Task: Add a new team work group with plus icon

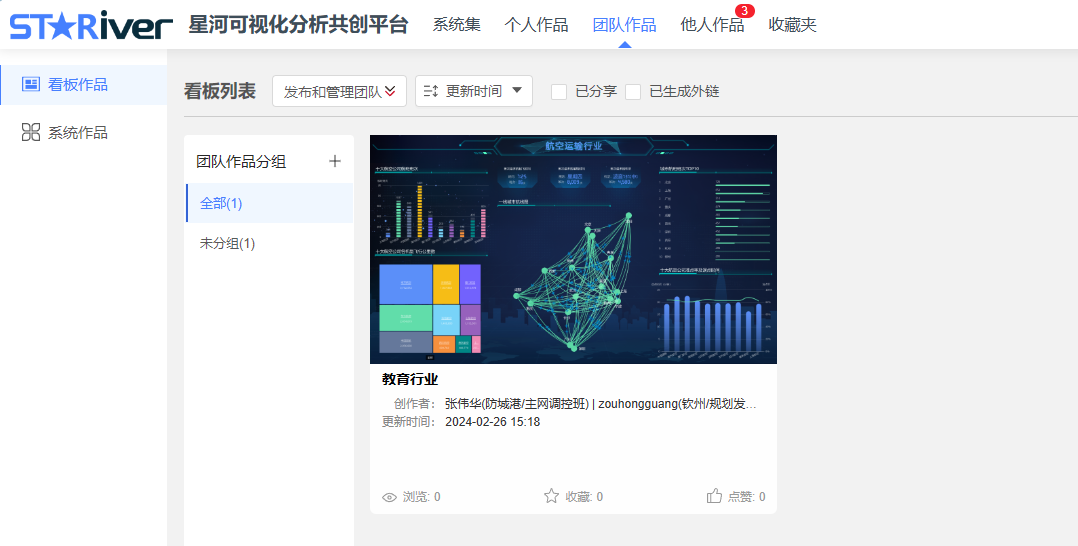Action: (x=335, y=161)
